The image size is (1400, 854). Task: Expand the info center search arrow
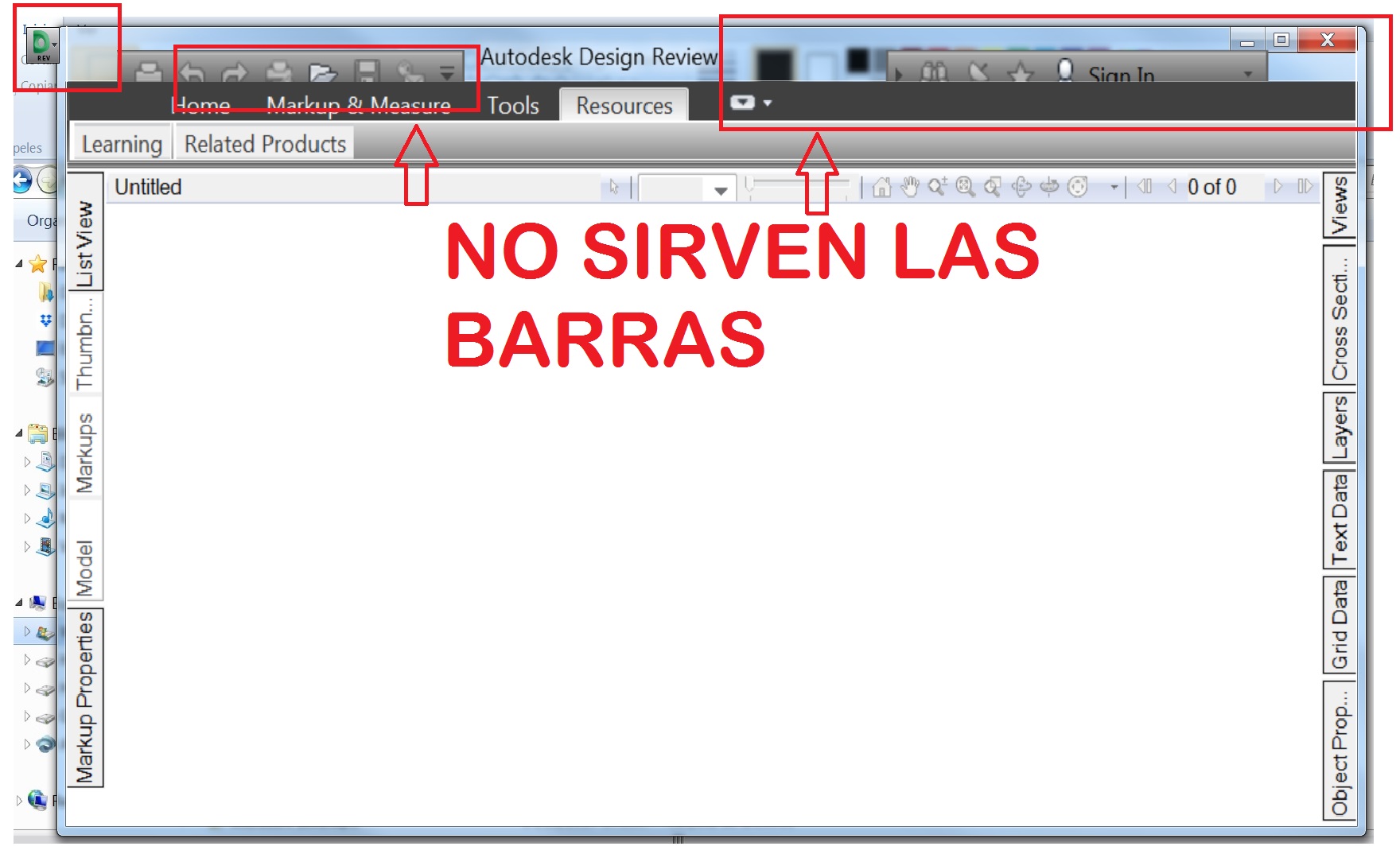click(899, 75)
